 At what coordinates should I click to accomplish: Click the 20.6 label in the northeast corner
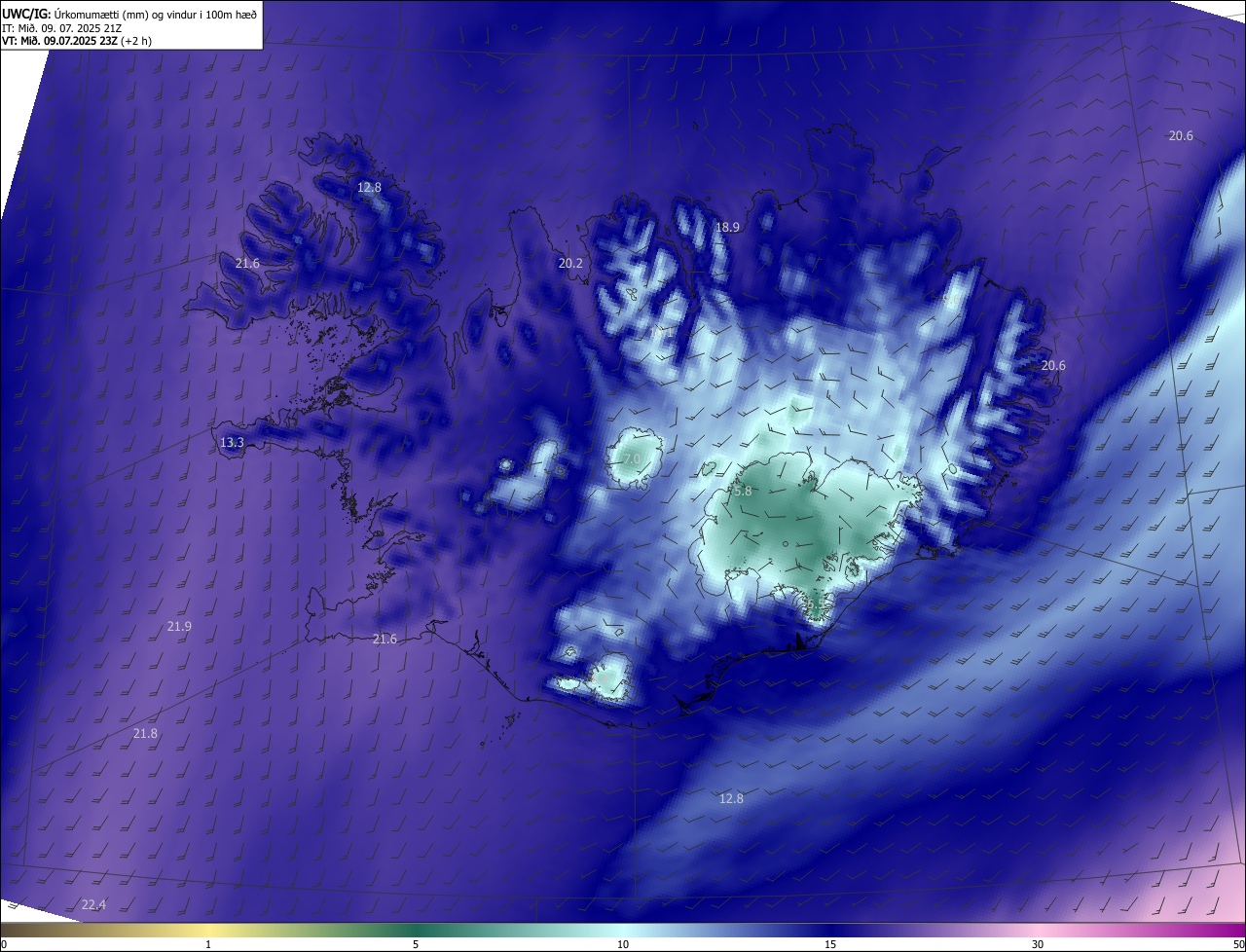(x=1181, y=136)
